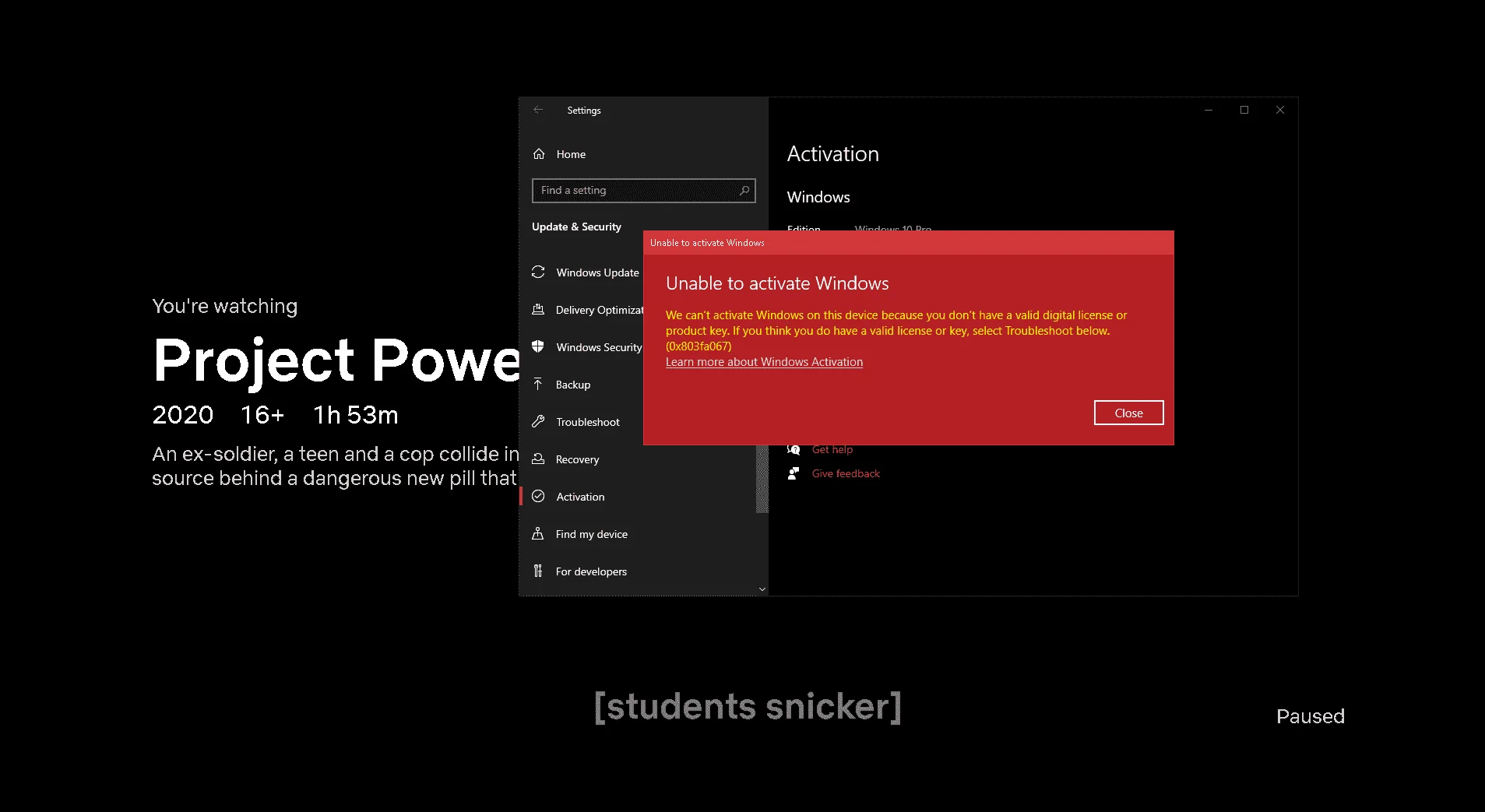
Task: Click the Delivery Optimization icon
Action: (538, 309)
